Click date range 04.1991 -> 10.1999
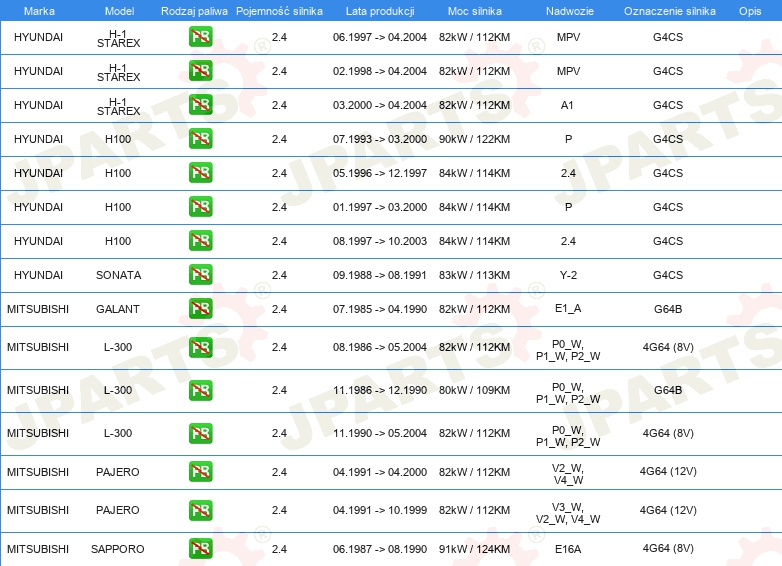This screenshot has height=566, width=782. (x=380, y=510)
